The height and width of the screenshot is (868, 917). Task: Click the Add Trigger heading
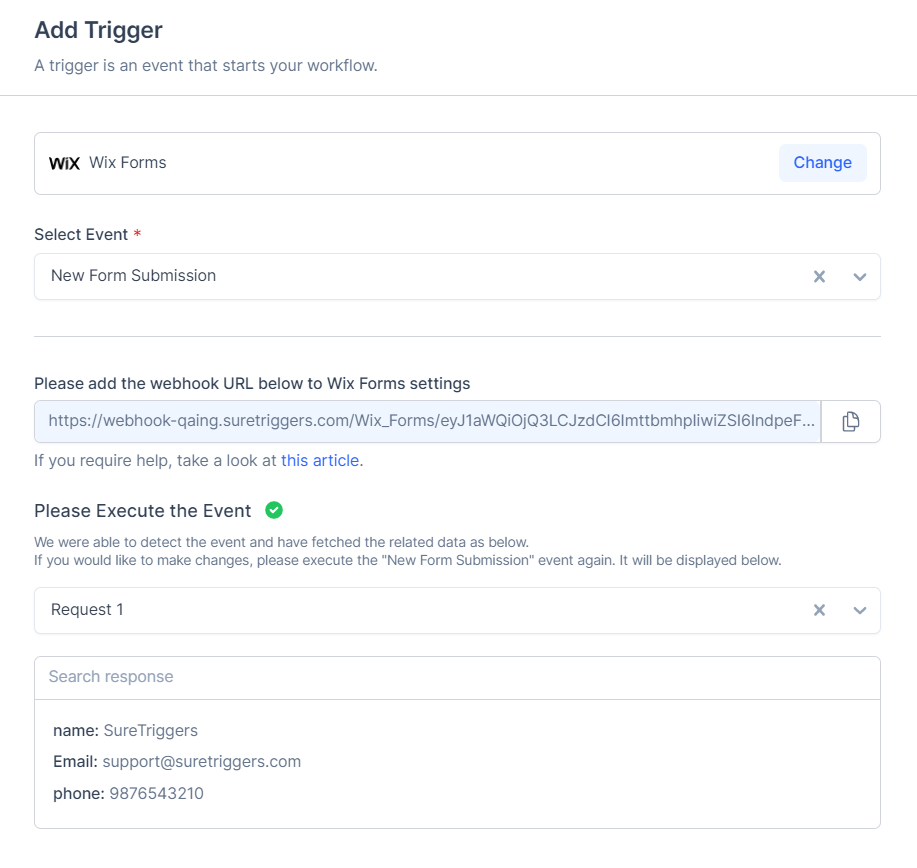[x=98, y=30]
